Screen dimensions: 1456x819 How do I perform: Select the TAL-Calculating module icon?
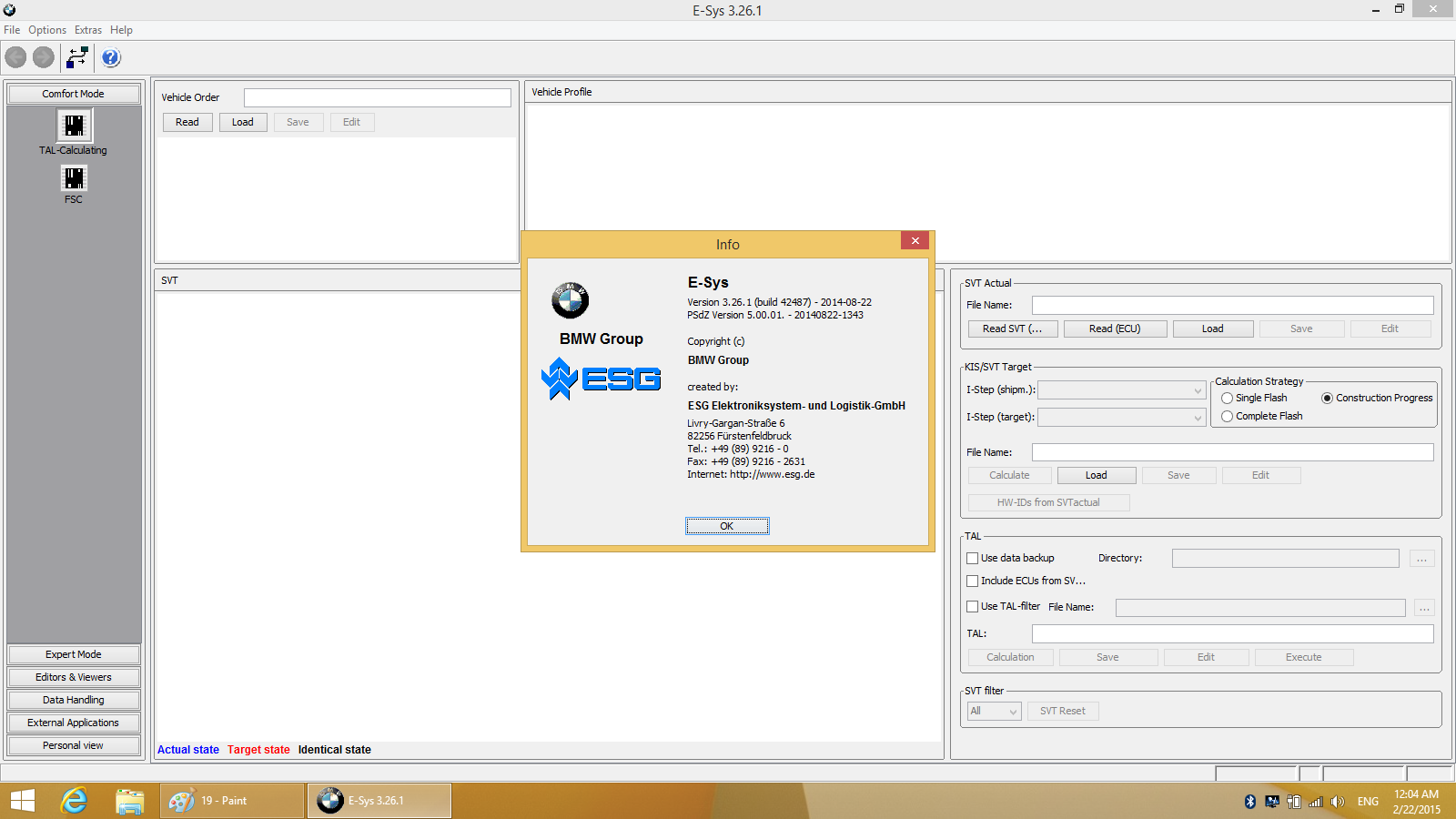(x=74, y=125)
